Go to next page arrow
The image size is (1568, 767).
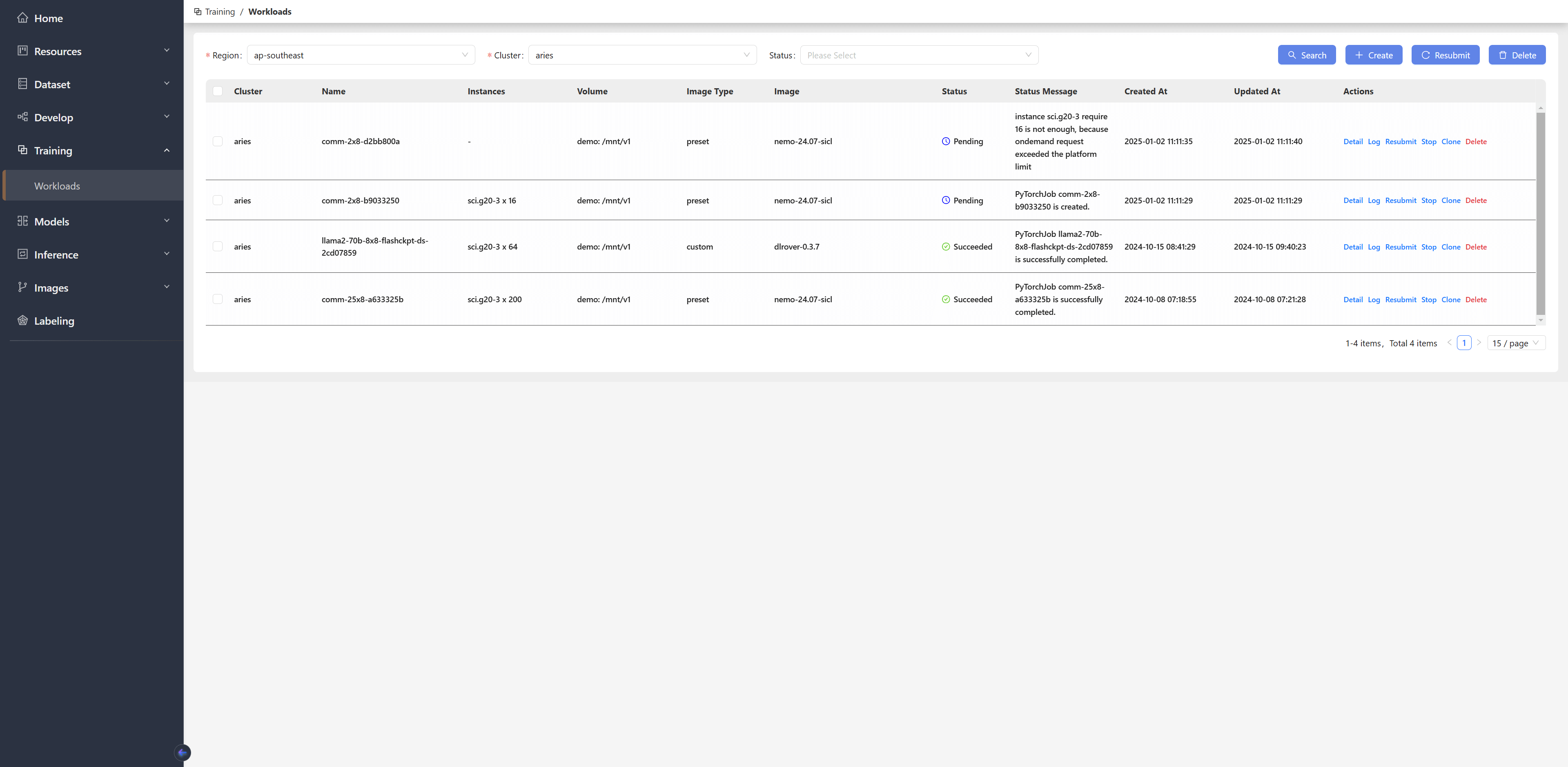1479,343
